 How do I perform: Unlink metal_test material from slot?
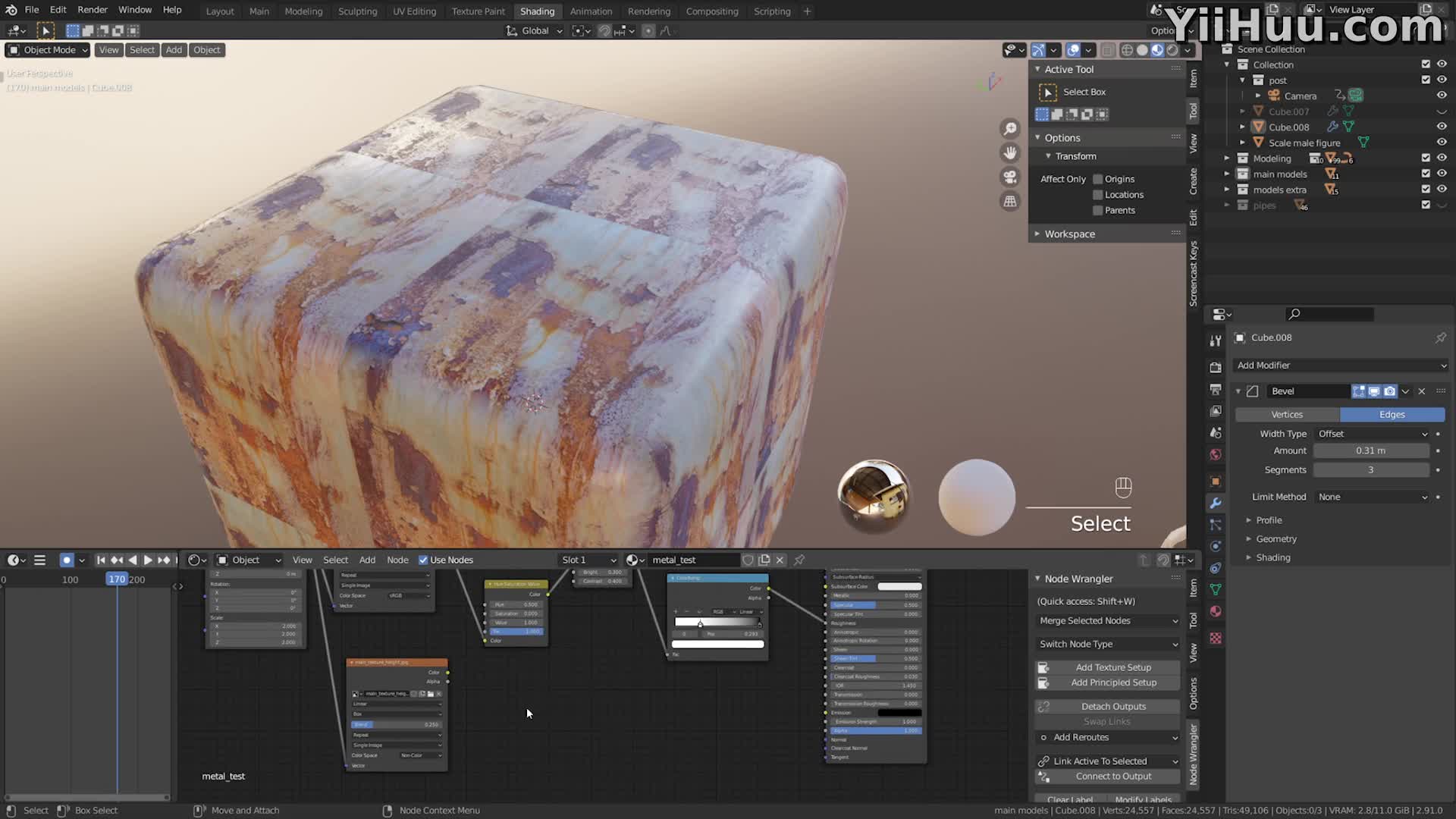780,560
